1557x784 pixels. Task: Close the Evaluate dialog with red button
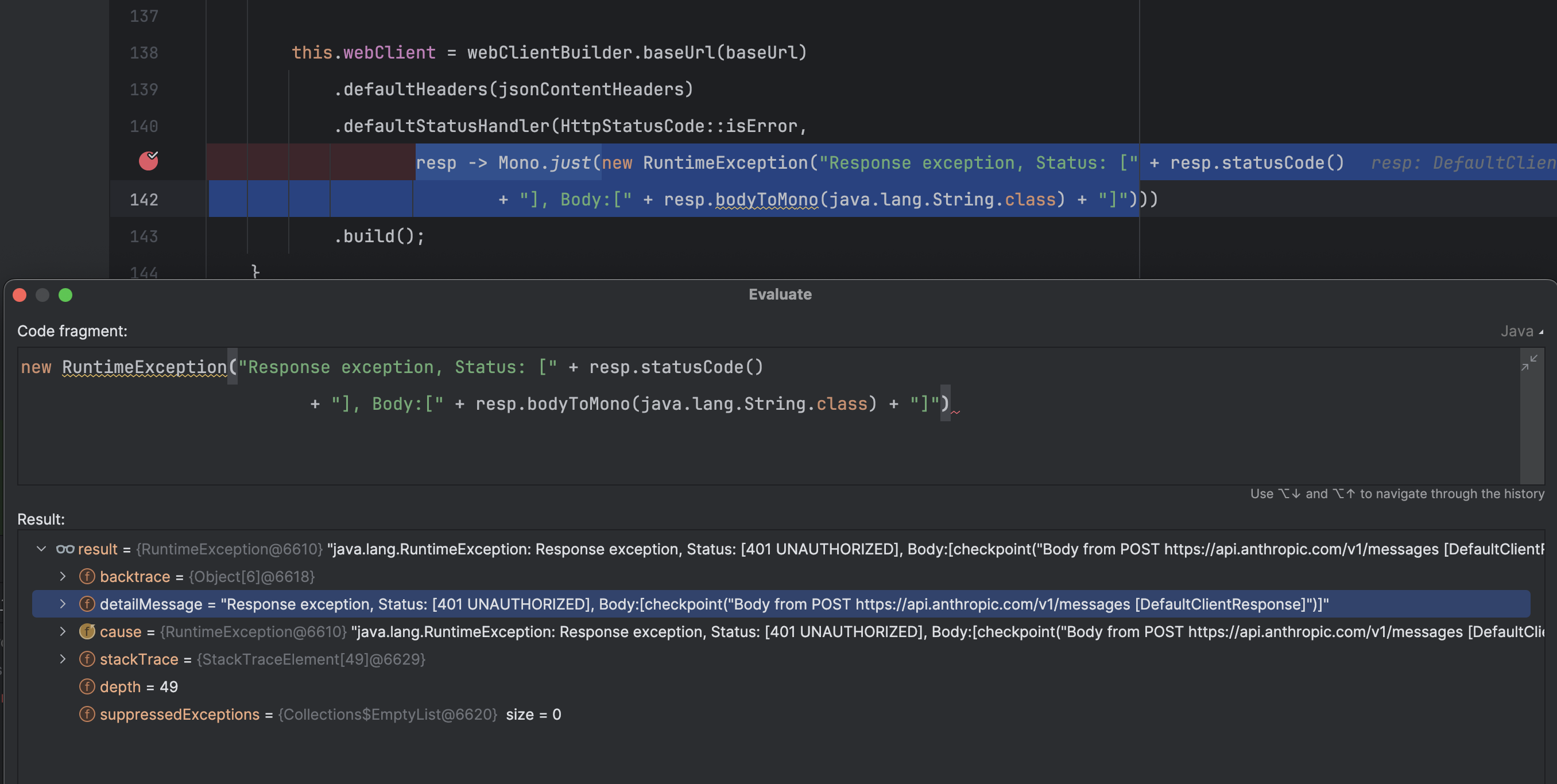pyautogui.click(x=20, y=295)
